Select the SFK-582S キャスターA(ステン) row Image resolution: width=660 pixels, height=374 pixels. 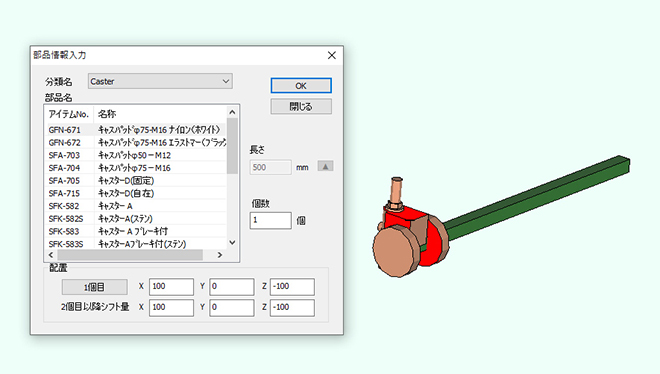click(x=136, y=218)
